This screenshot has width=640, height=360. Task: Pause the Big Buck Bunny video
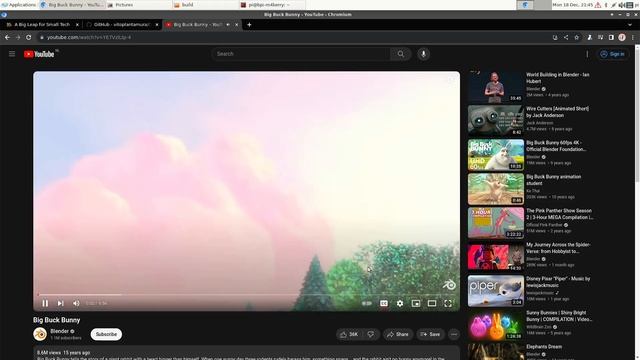coord(45,303)
